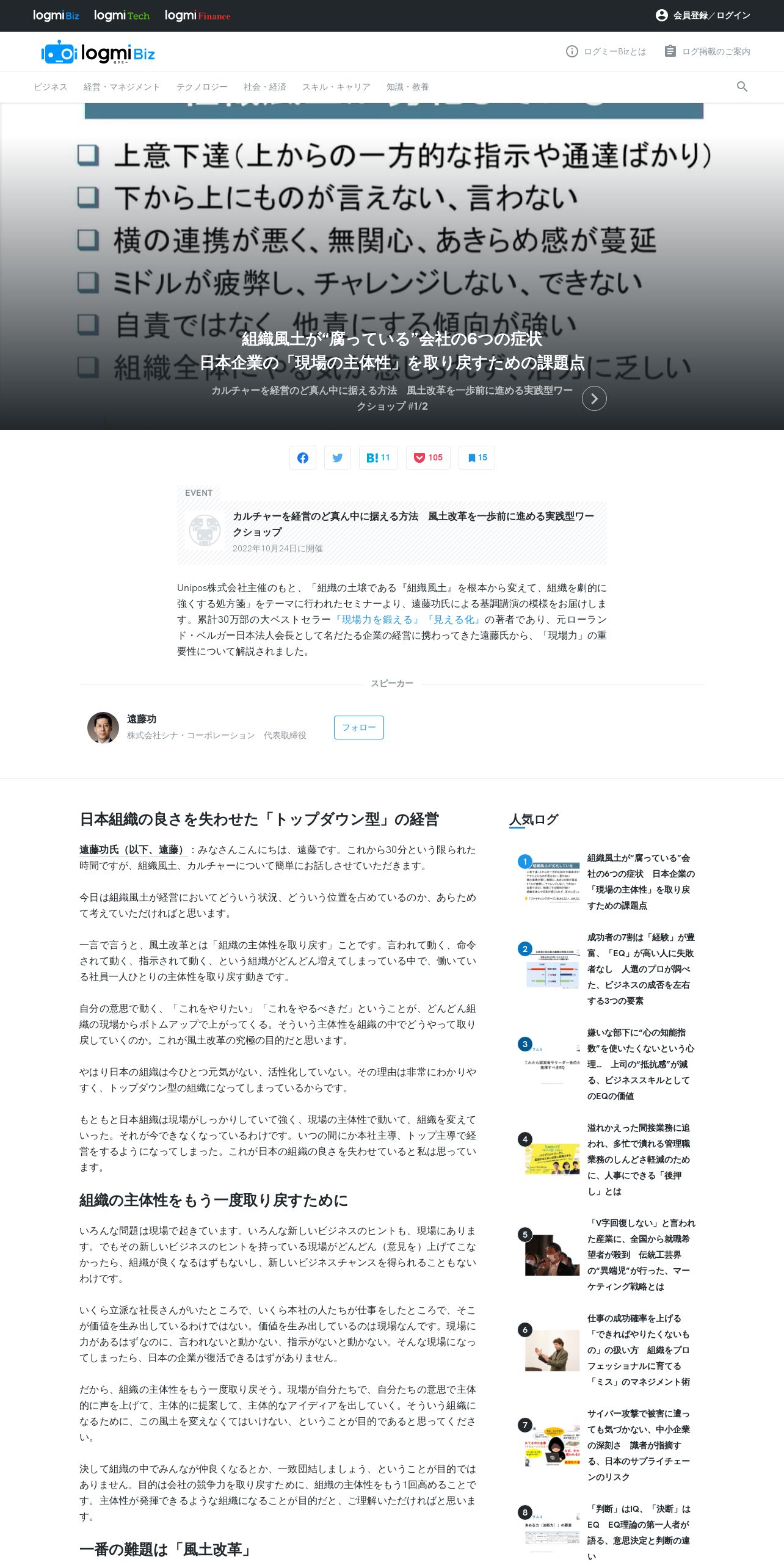784x1568 pixels.
Task: Open ranked log 3 thumbnail
Action: 553,1064
